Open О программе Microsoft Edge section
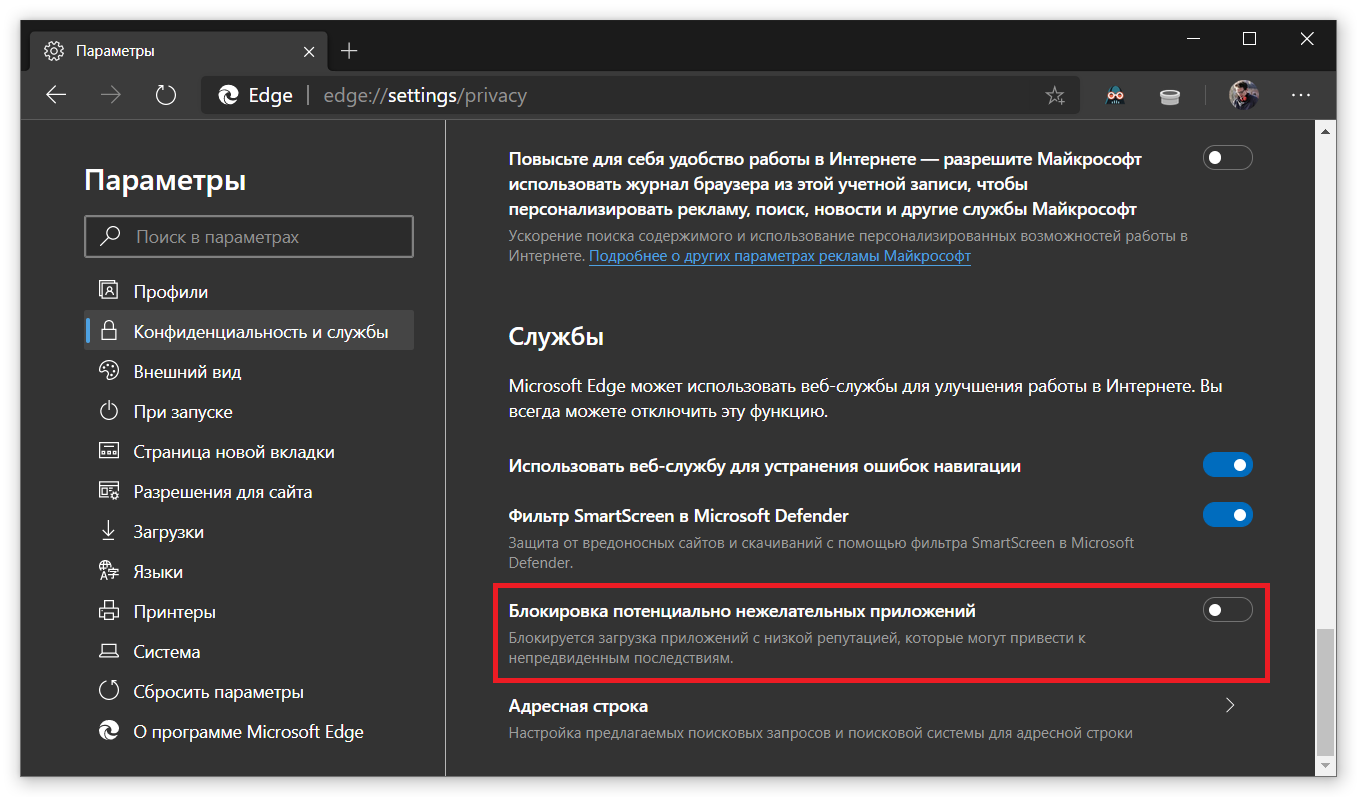1357x797 pixels. tap(249, 732)
